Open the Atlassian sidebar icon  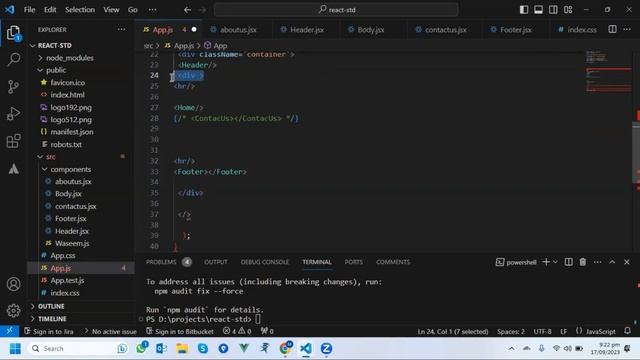tap(13, 168)
